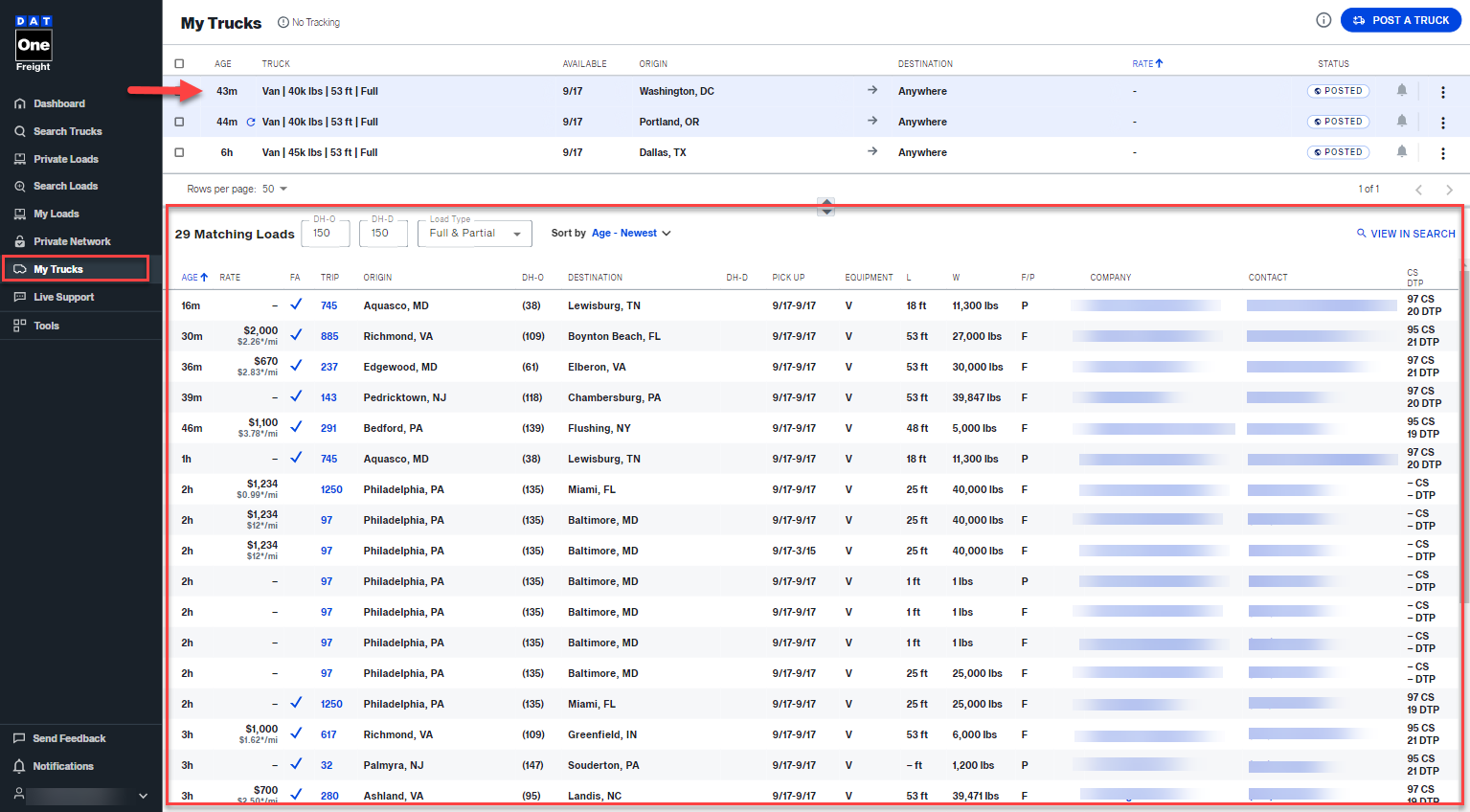Click the info icon beside Post a Truck
The image size is (1470, 812).
pos(1323,20)
